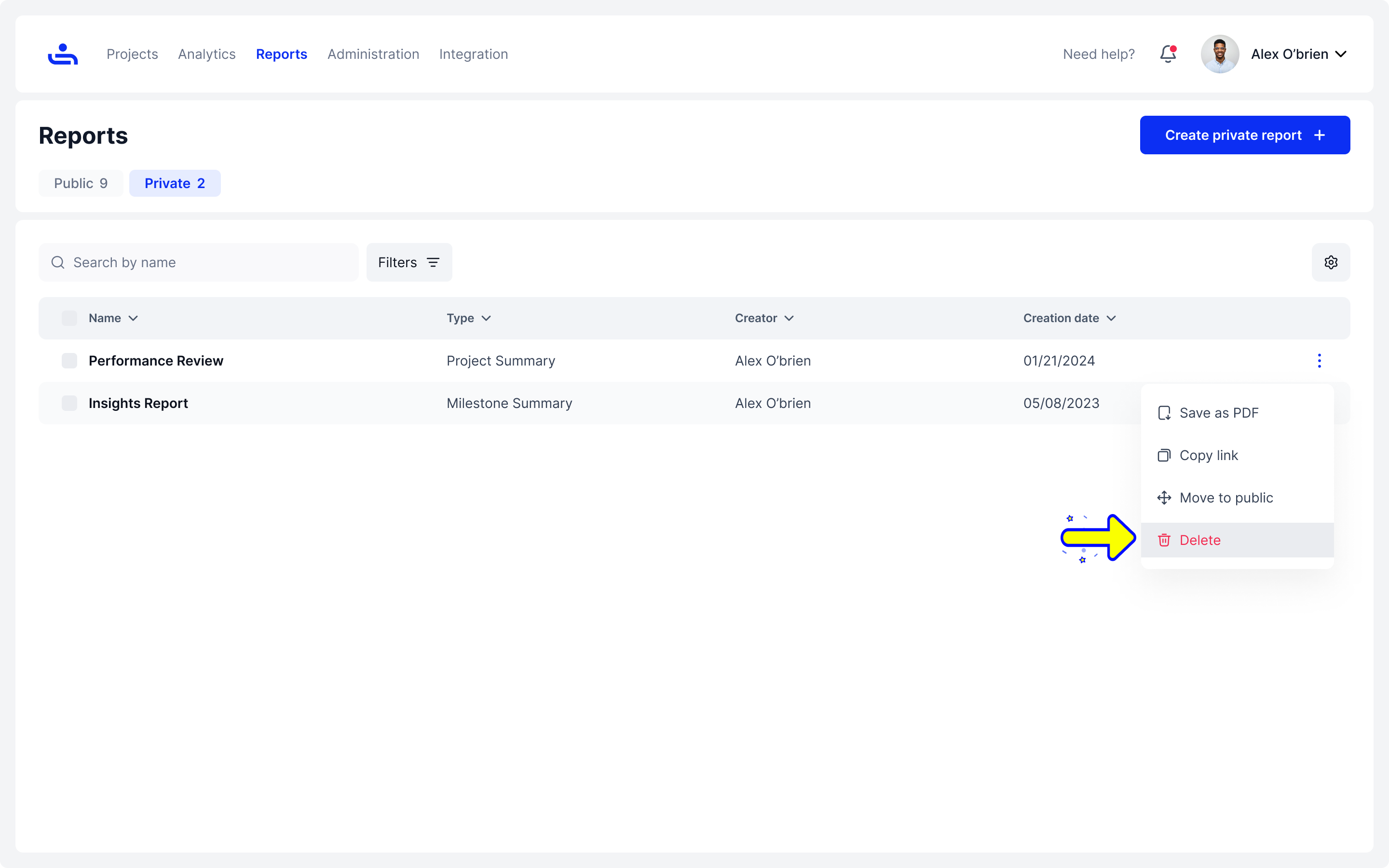Click Create private report button

tap(1245, 135)
